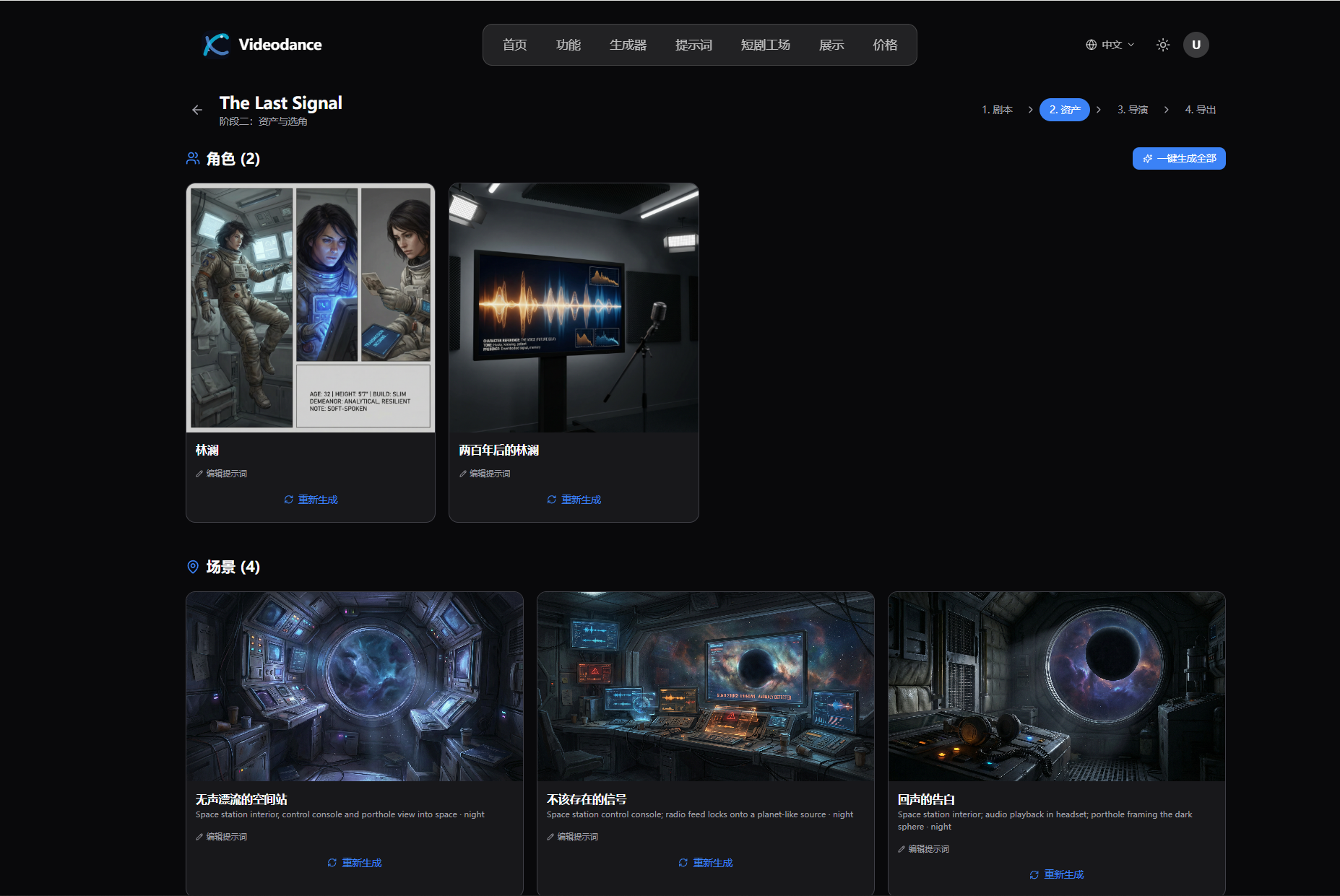The height and width of the screenshot is (896, 1340).
Task: Click the location pin icon beside 场景 (4)
Action: 192,567
